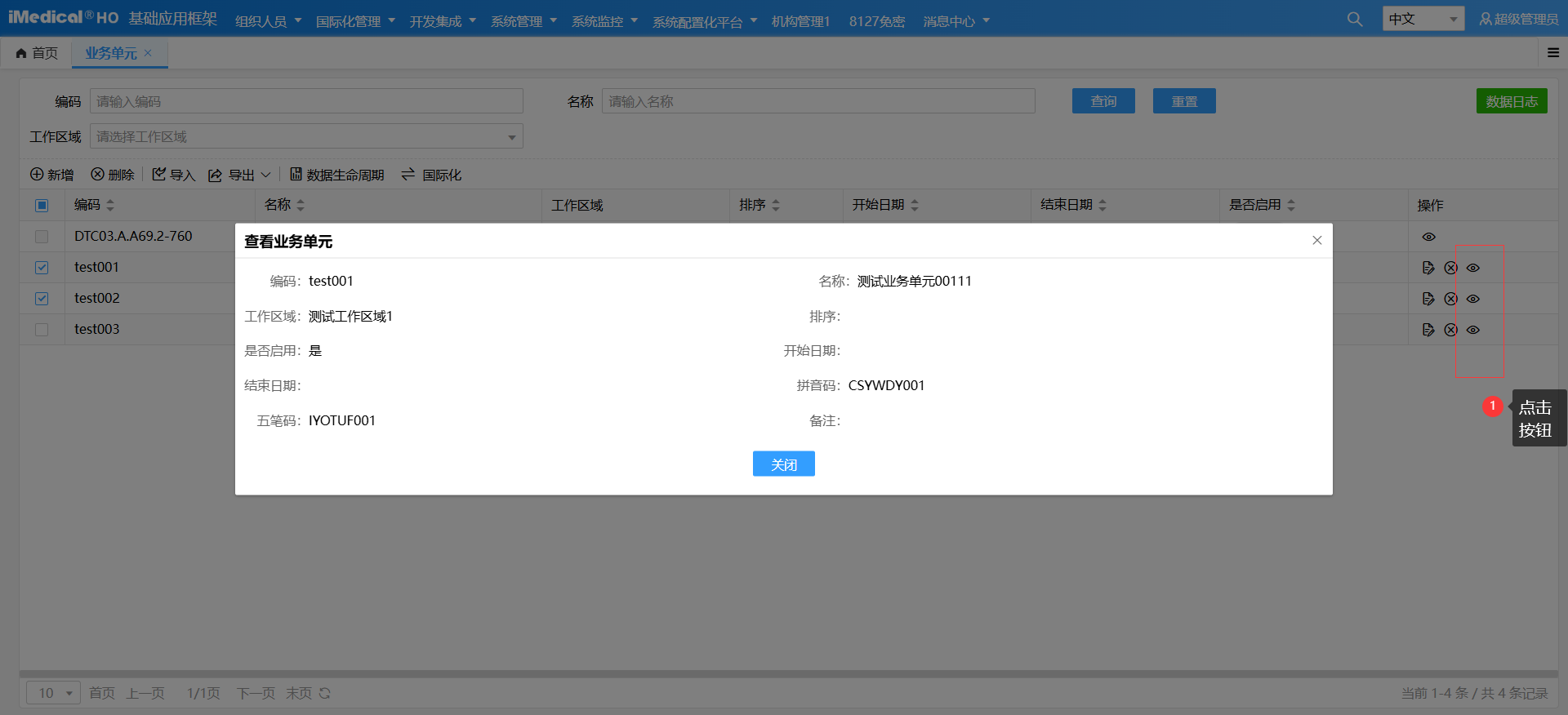1568x715 pixels.
Task: Click the 导入 import toolbar button
Action: click(x=174, y=175)
